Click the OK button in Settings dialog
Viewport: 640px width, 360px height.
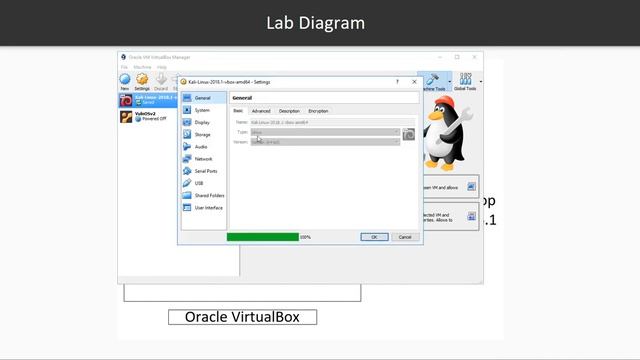point(374,237)
